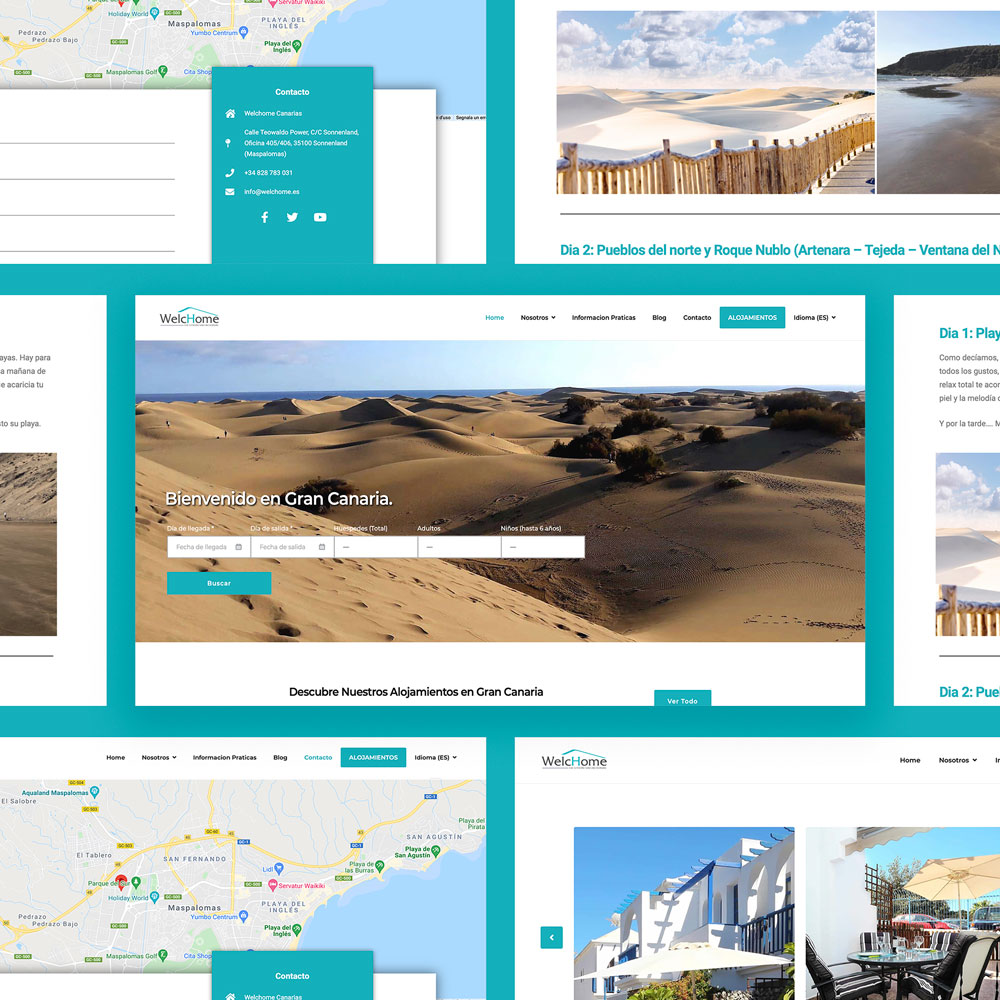This screenshot has width=1000, height=1000.
Task: Click the El Tablero label on the map
Action: click(x=94, y=855)
